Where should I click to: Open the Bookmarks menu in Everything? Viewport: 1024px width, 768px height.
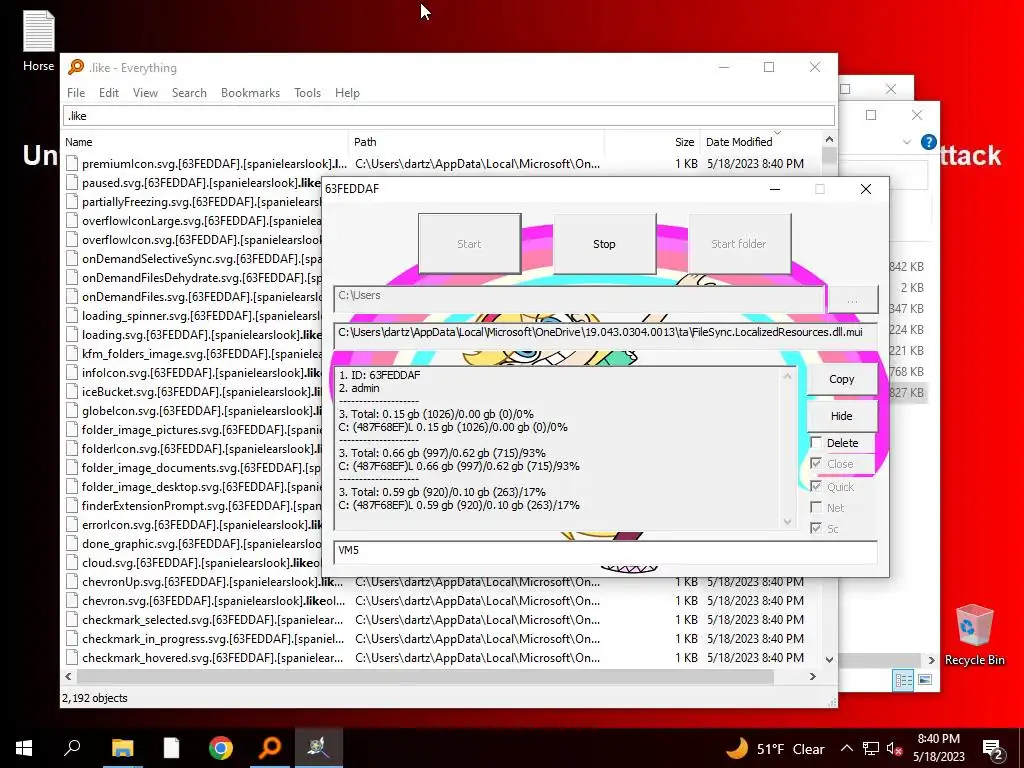click(250, 93)
